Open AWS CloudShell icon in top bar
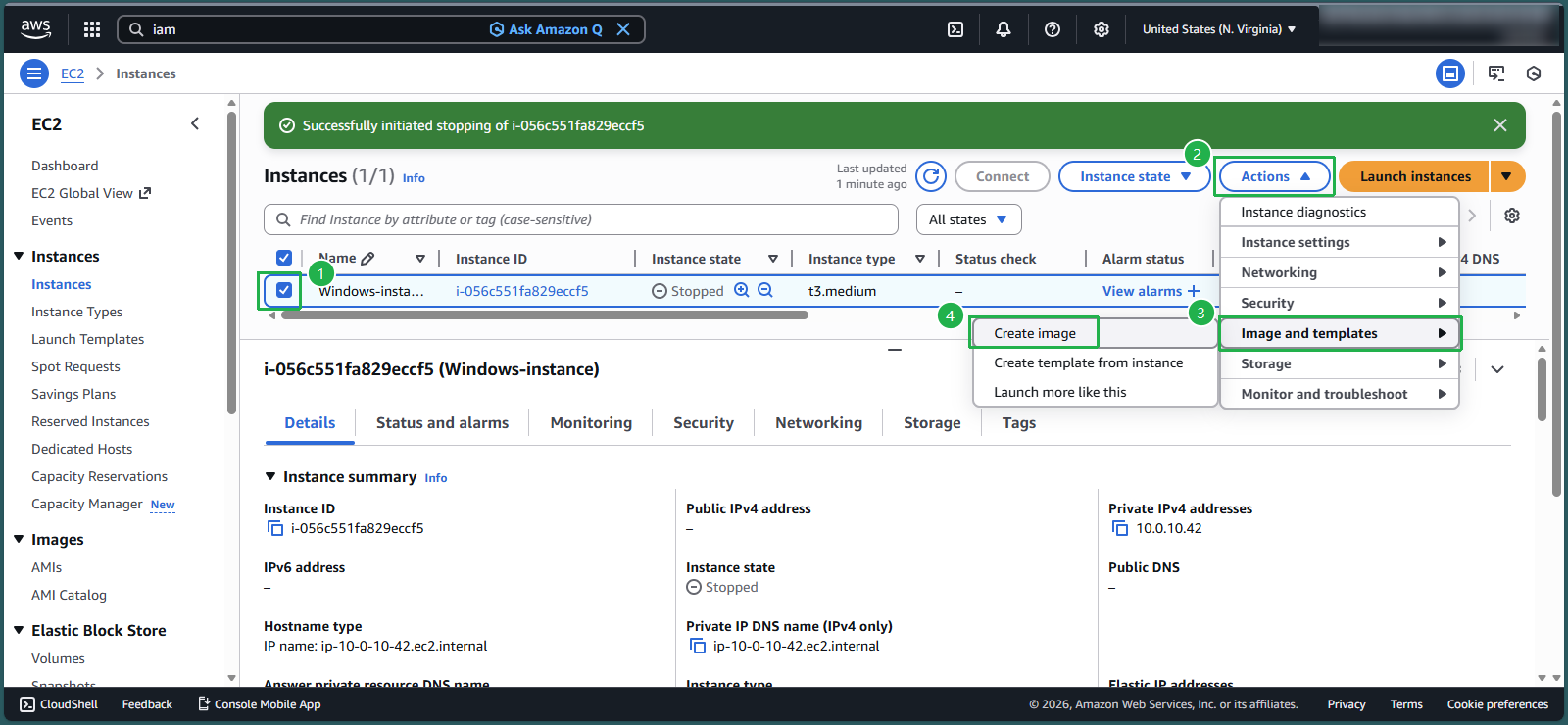Viewport: 1568px width, 725px height. 955,29
